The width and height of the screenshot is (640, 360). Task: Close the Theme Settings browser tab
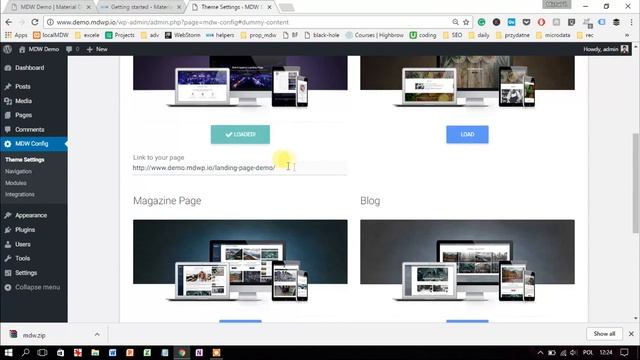[x=269, y=7]
